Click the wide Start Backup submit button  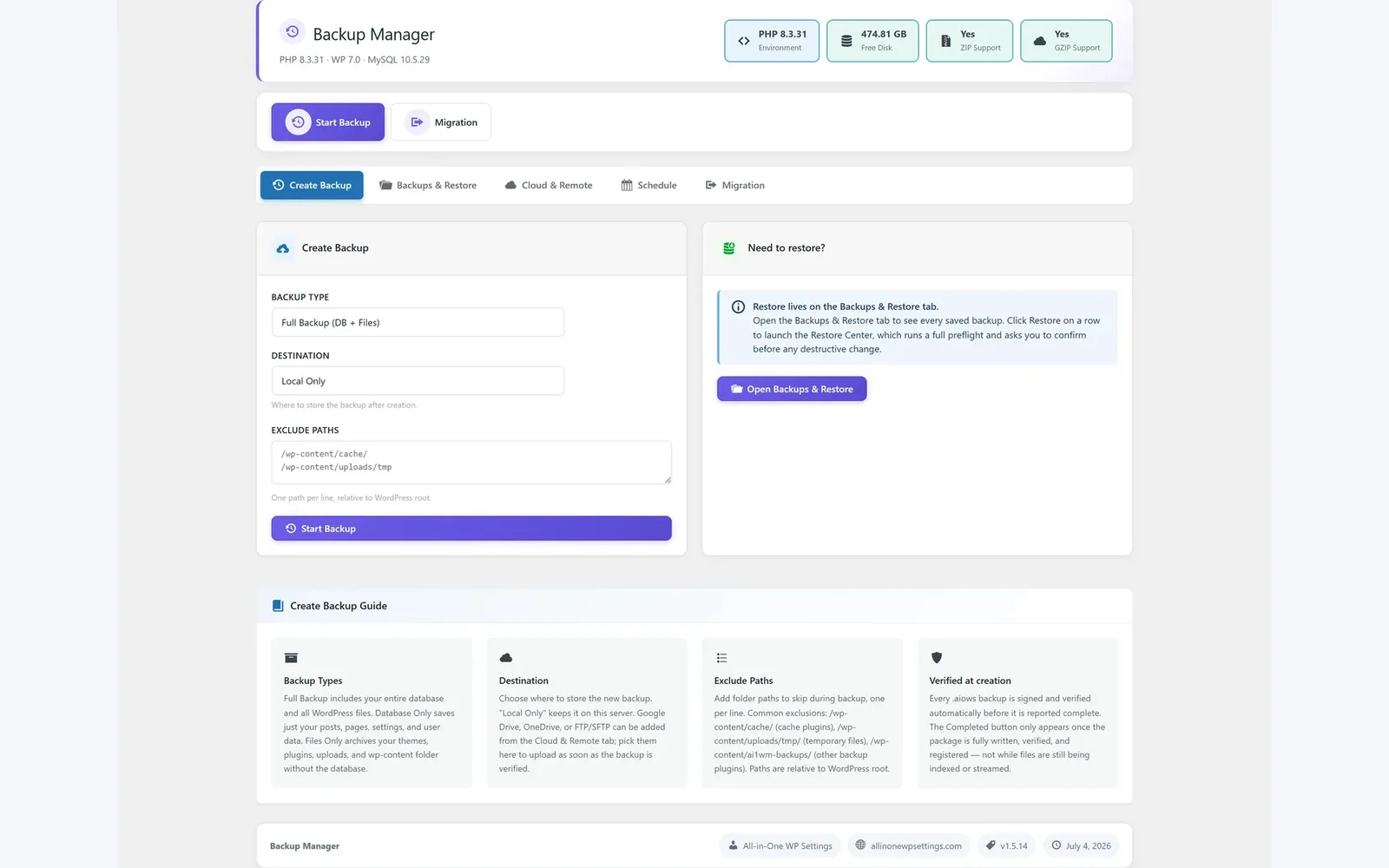point(471,529)
